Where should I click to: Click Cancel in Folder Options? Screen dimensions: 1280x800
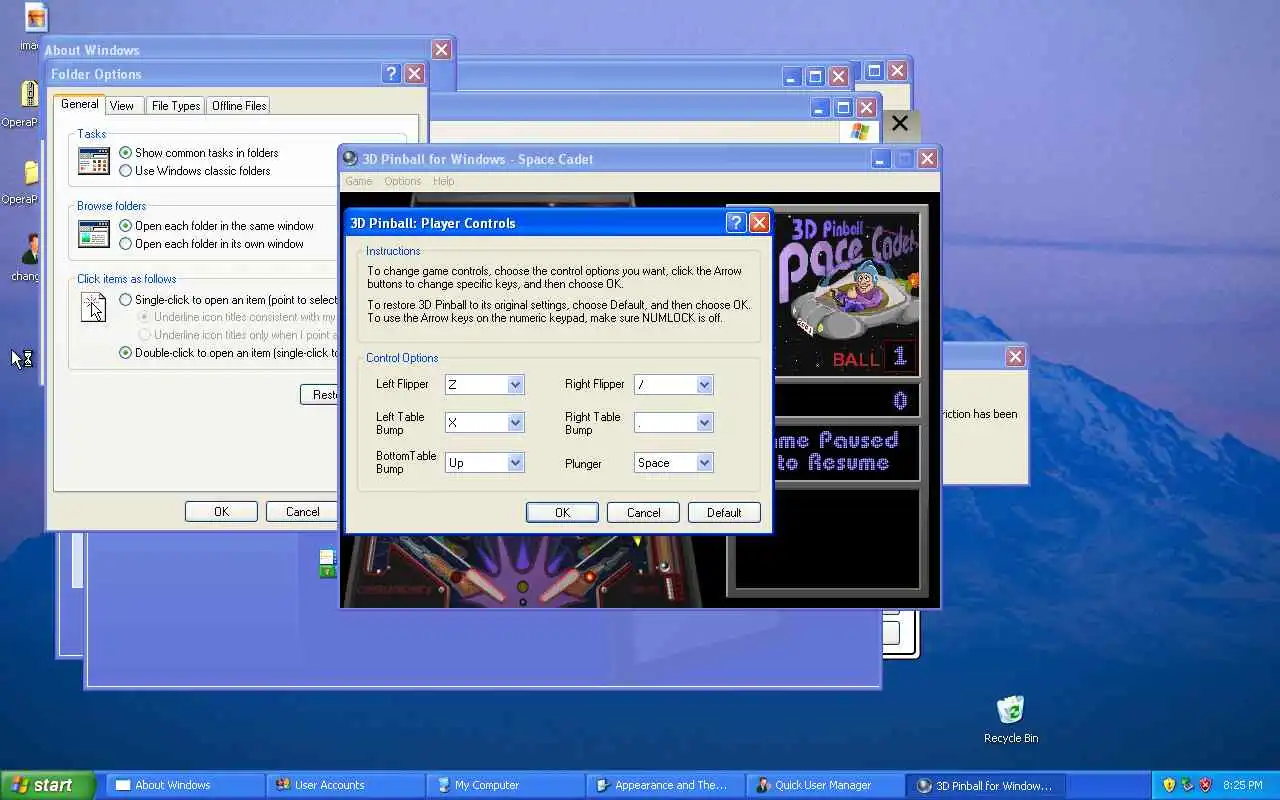(x=302, y=512)
